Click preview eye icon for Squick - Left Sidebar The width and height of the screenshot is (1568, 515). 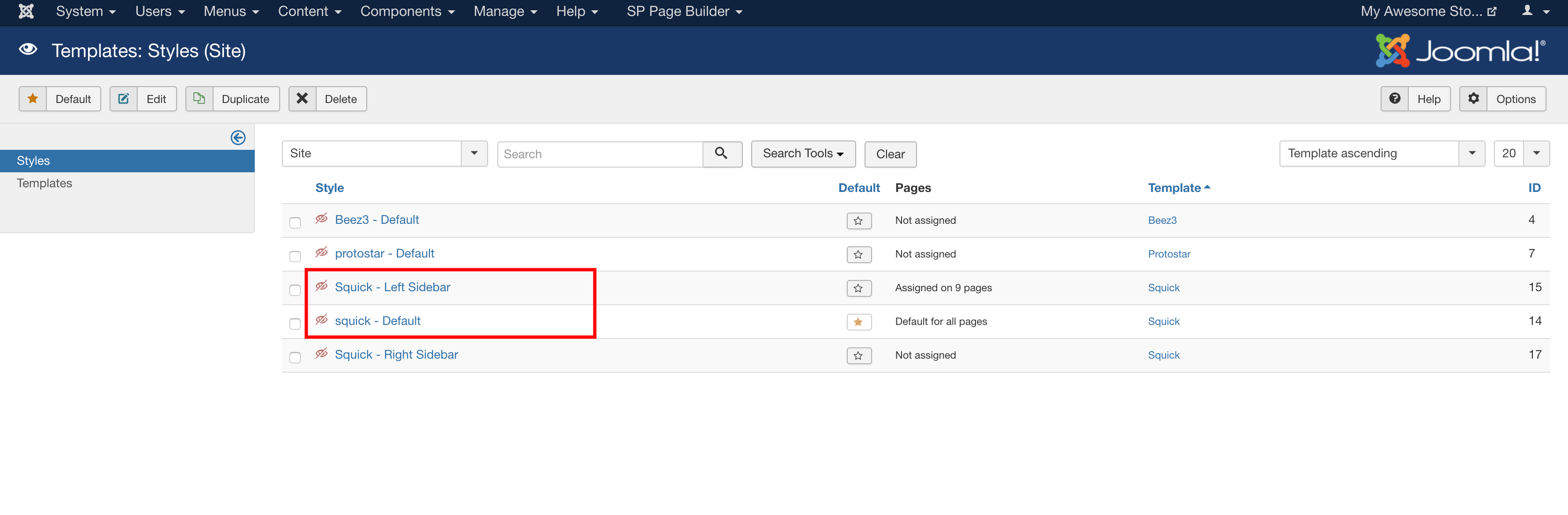coord(321,286)
